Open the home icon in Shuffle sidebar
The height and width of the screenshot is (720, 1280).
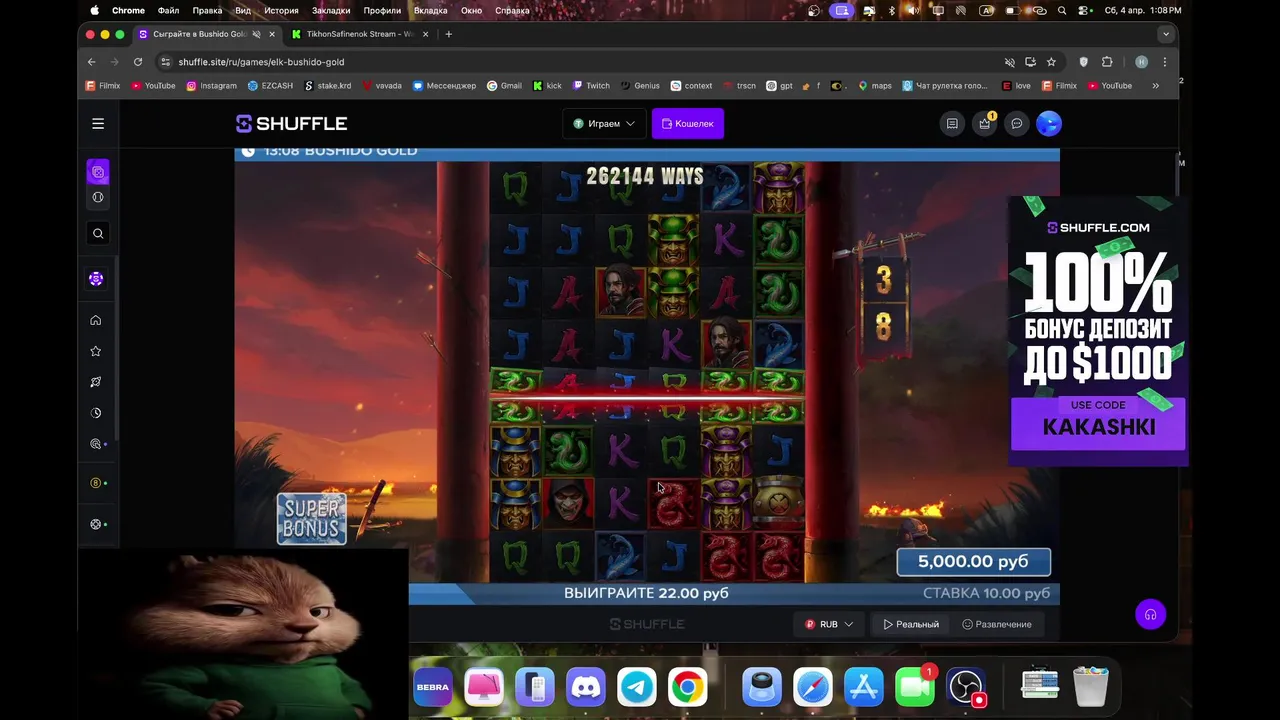point(96,320)
